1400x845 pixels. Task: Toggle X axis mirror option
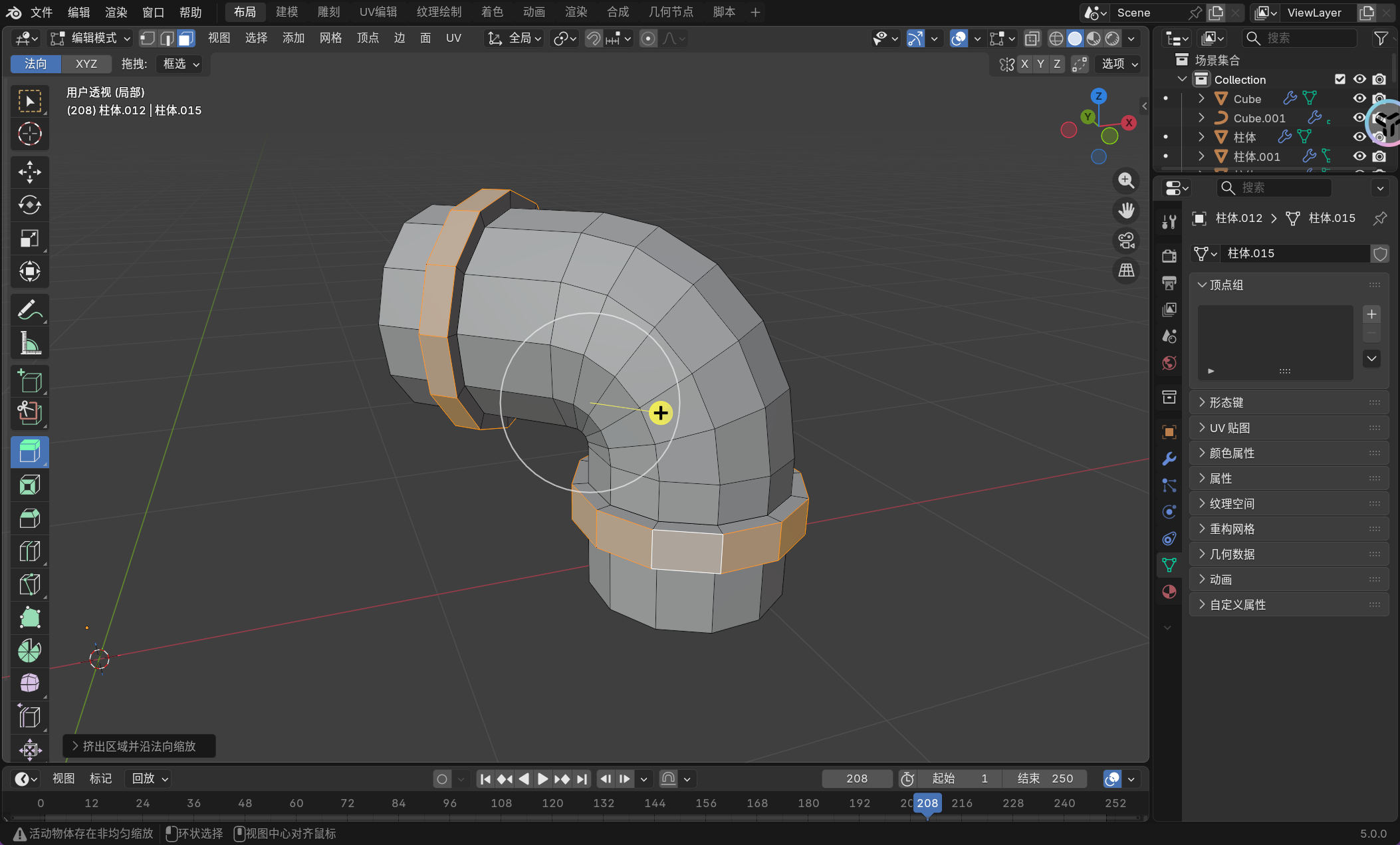[1024, 64]
